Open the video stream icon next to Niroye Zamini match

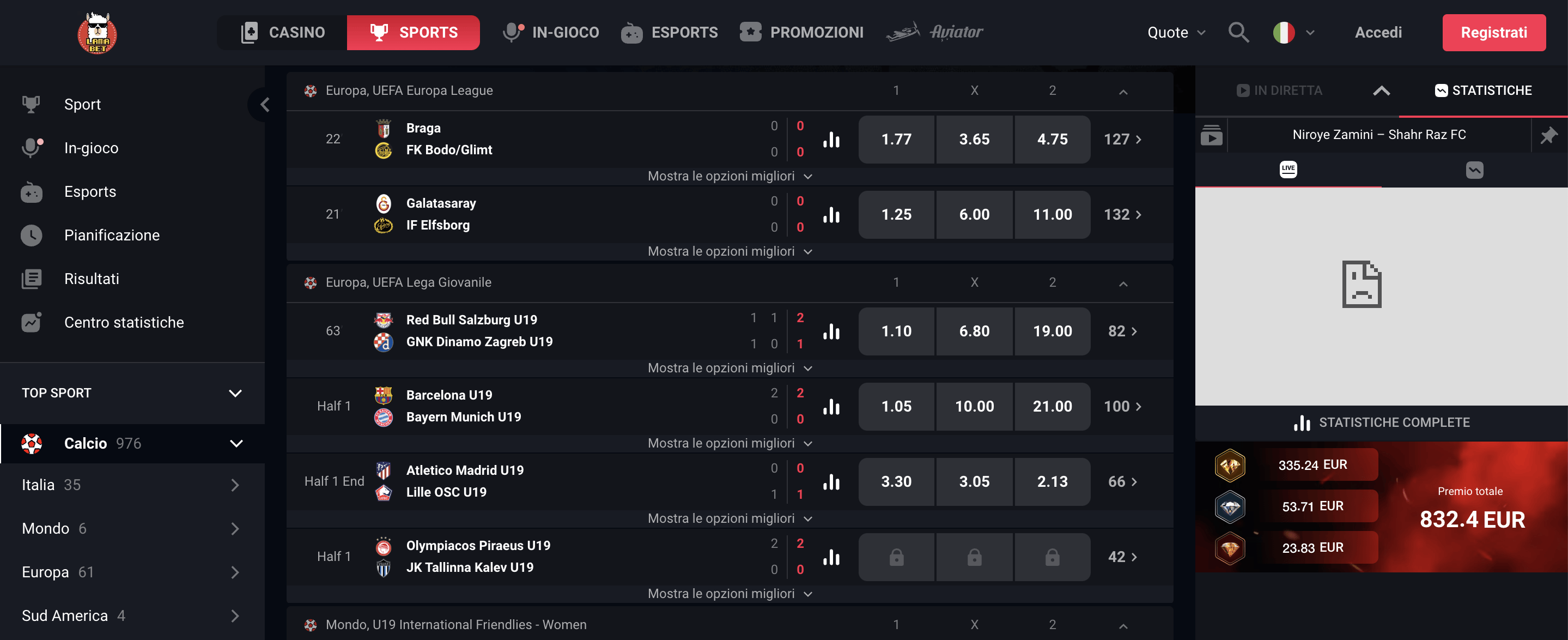[1212, 135]
